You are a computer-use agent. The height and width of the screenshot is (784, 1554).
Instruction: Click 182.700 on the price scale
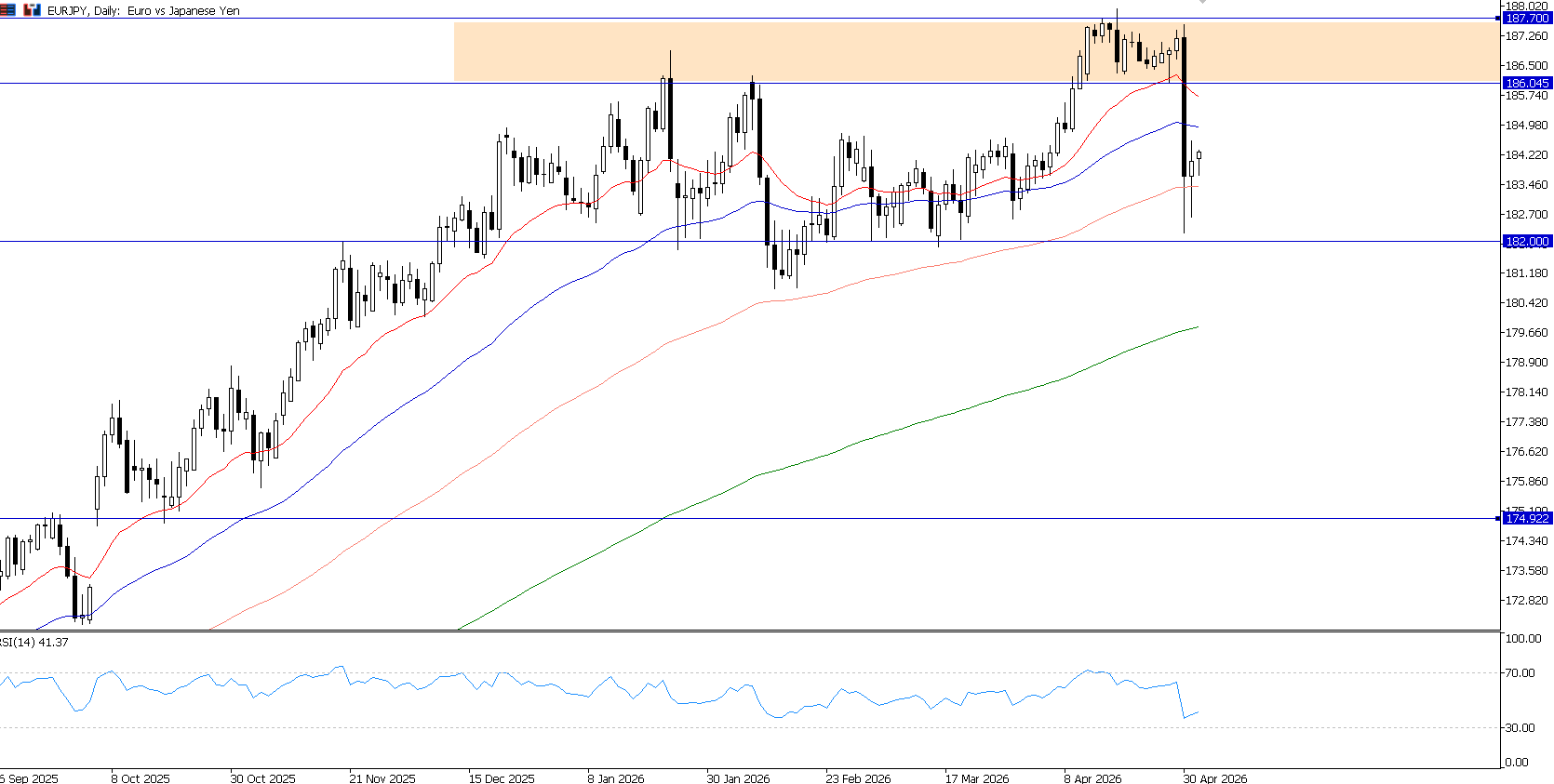pyautogui.click(x=1527, y=215)
